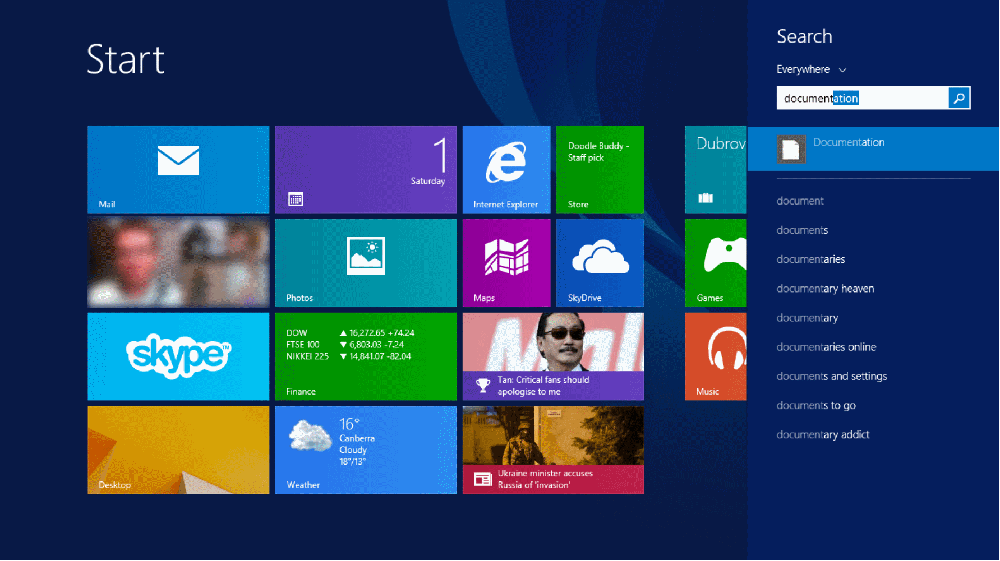Open the SkyDrive tile

click(x=599, y=263)
